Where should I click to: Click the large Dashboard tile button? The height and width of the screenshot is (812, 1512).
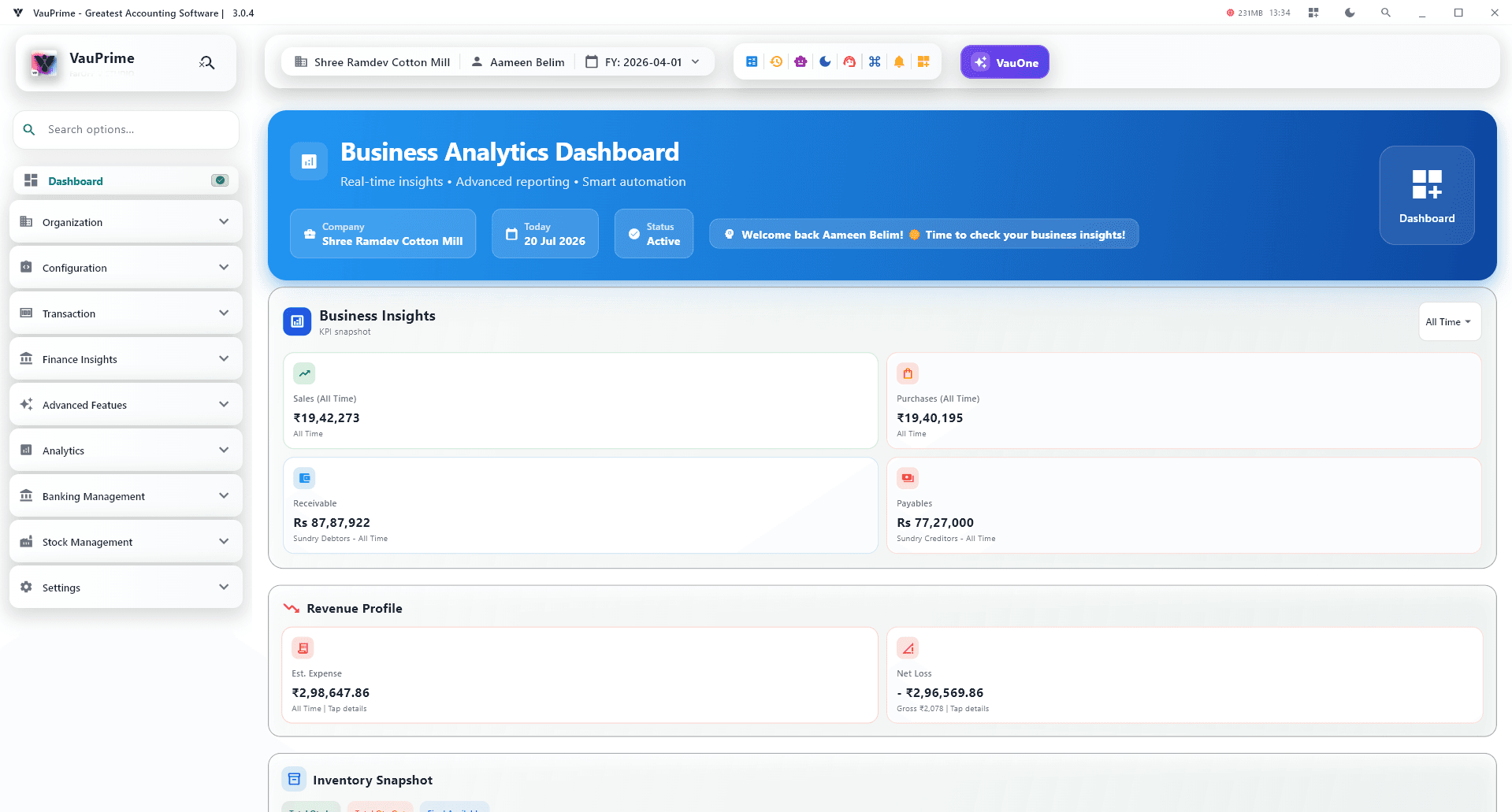(1427, 195)
